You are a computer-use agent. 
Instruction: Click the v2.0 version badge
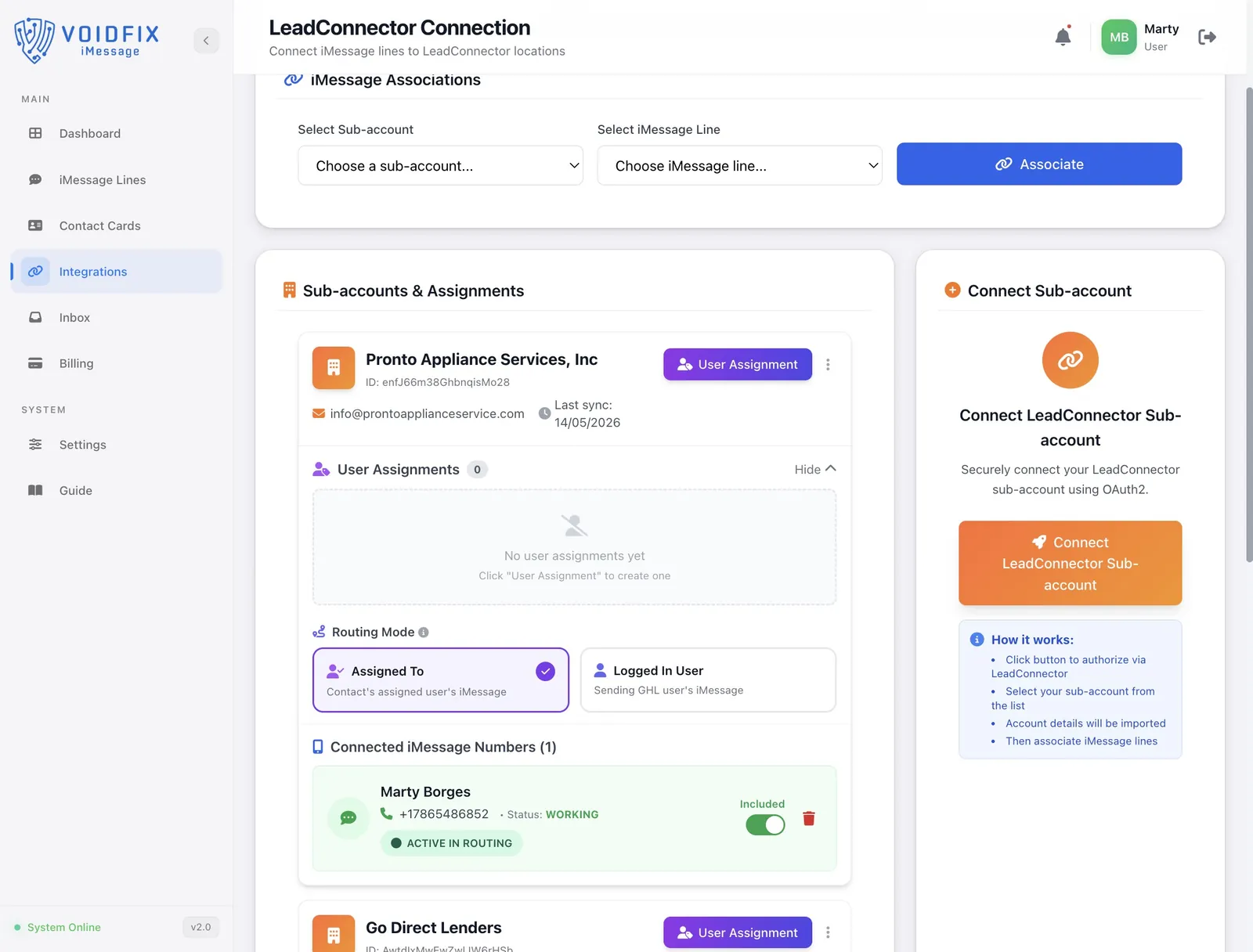pyautogui.click(x=200, y=927)
